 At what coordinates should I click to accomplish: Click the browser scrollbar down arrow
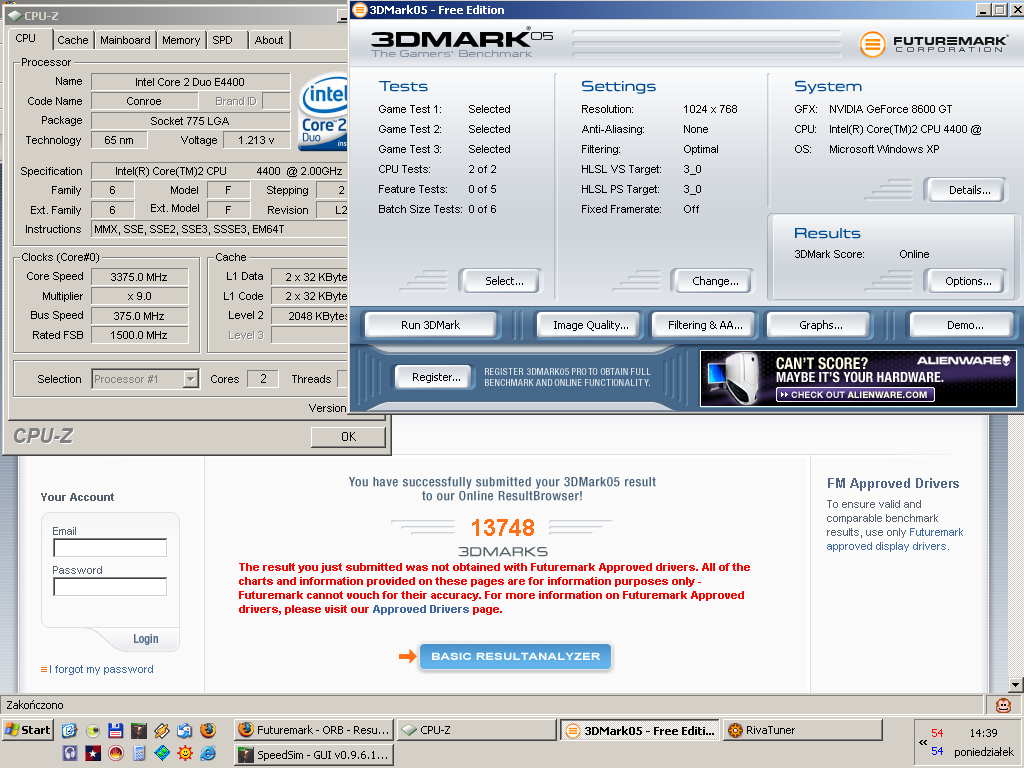click(x=1015, y=685)
